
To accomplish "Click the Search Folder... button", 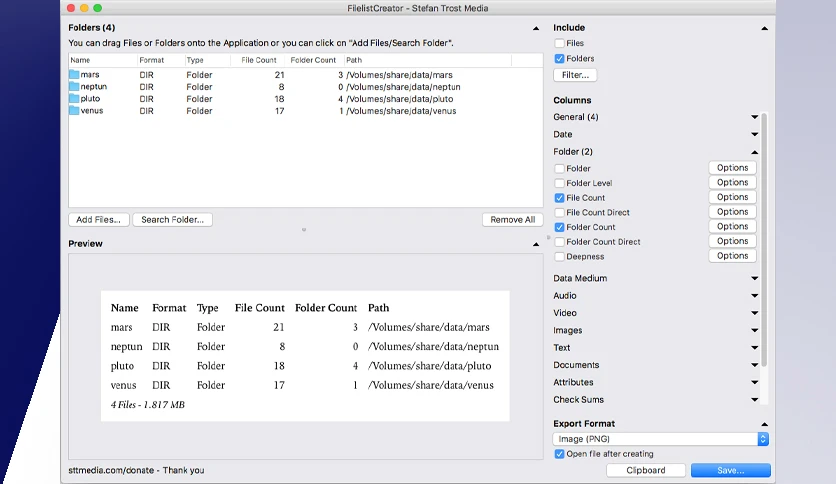I will click(172, 220).
